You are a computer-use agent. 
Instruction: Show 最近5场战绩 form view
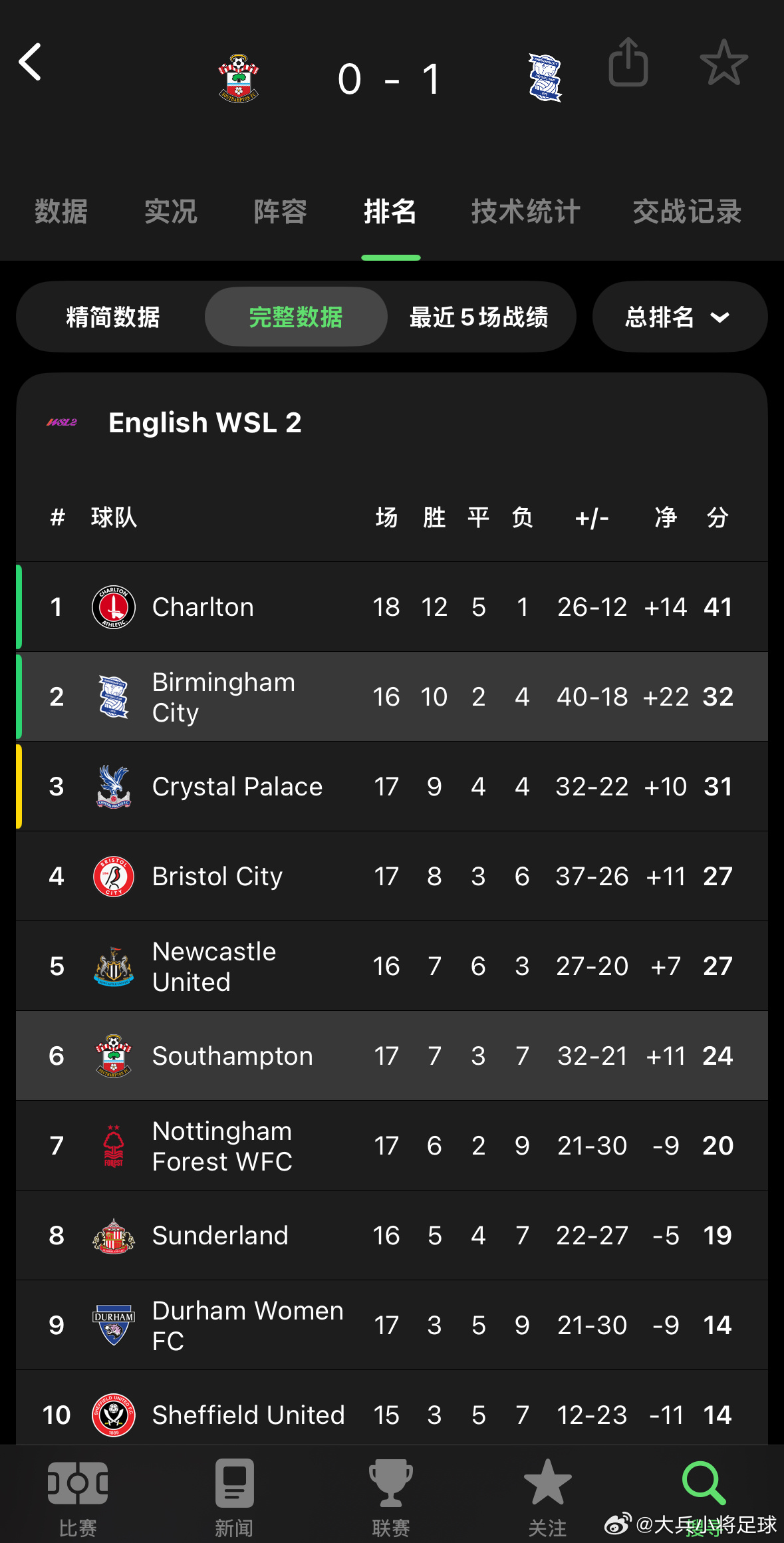[479, 317]
